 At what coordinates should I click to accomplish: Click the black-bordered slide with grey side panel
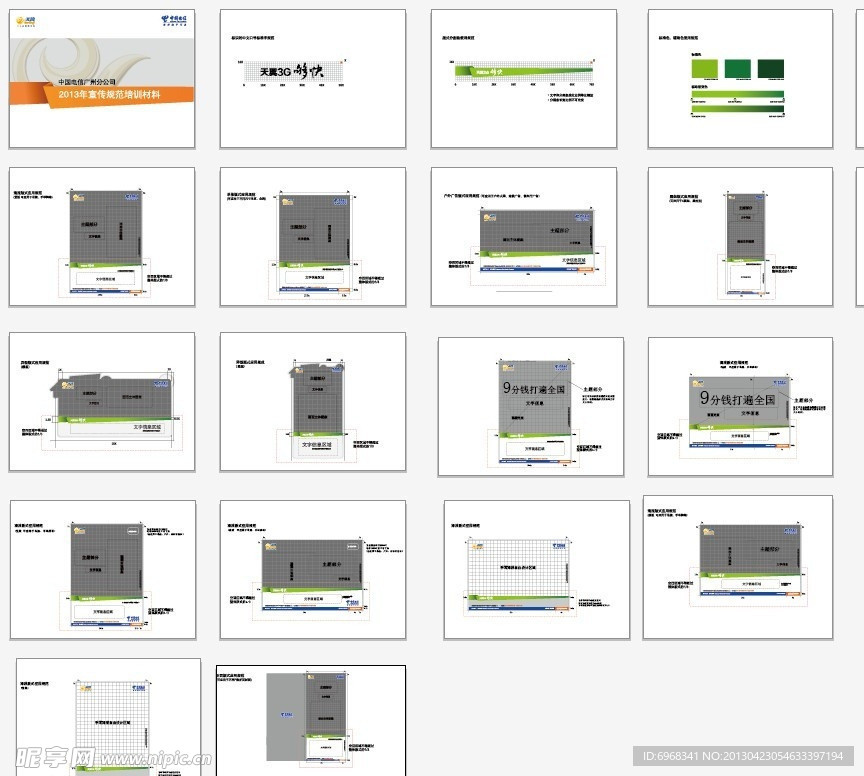(311, 720)
